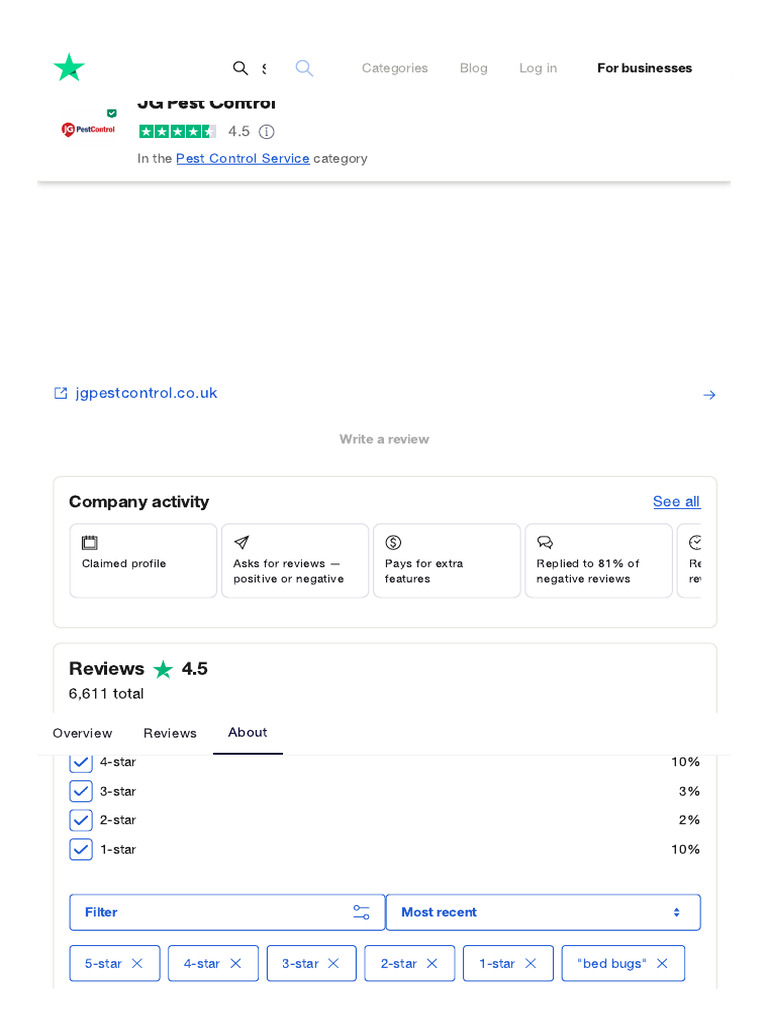This screenshot has width=768, height=1024.
Task: Click the blue search submit icon
Action: [304, 68]
